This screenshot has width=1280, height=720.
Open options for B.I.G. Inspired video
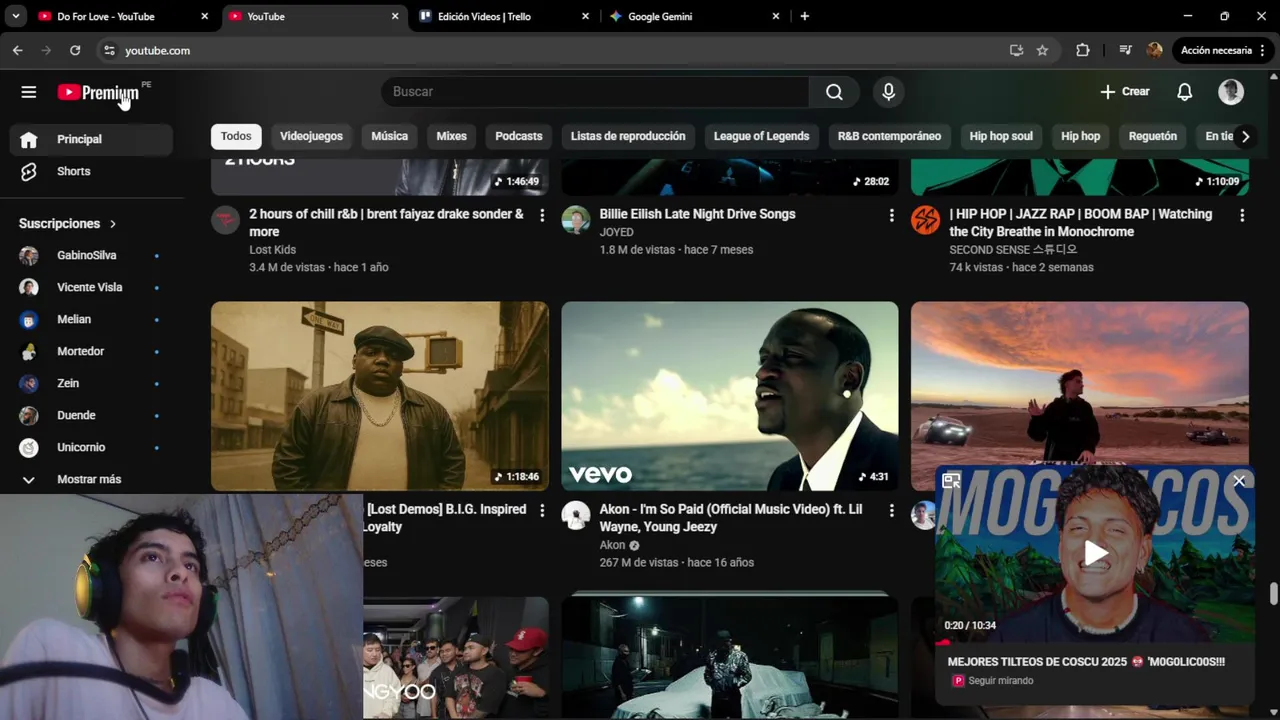542,510
